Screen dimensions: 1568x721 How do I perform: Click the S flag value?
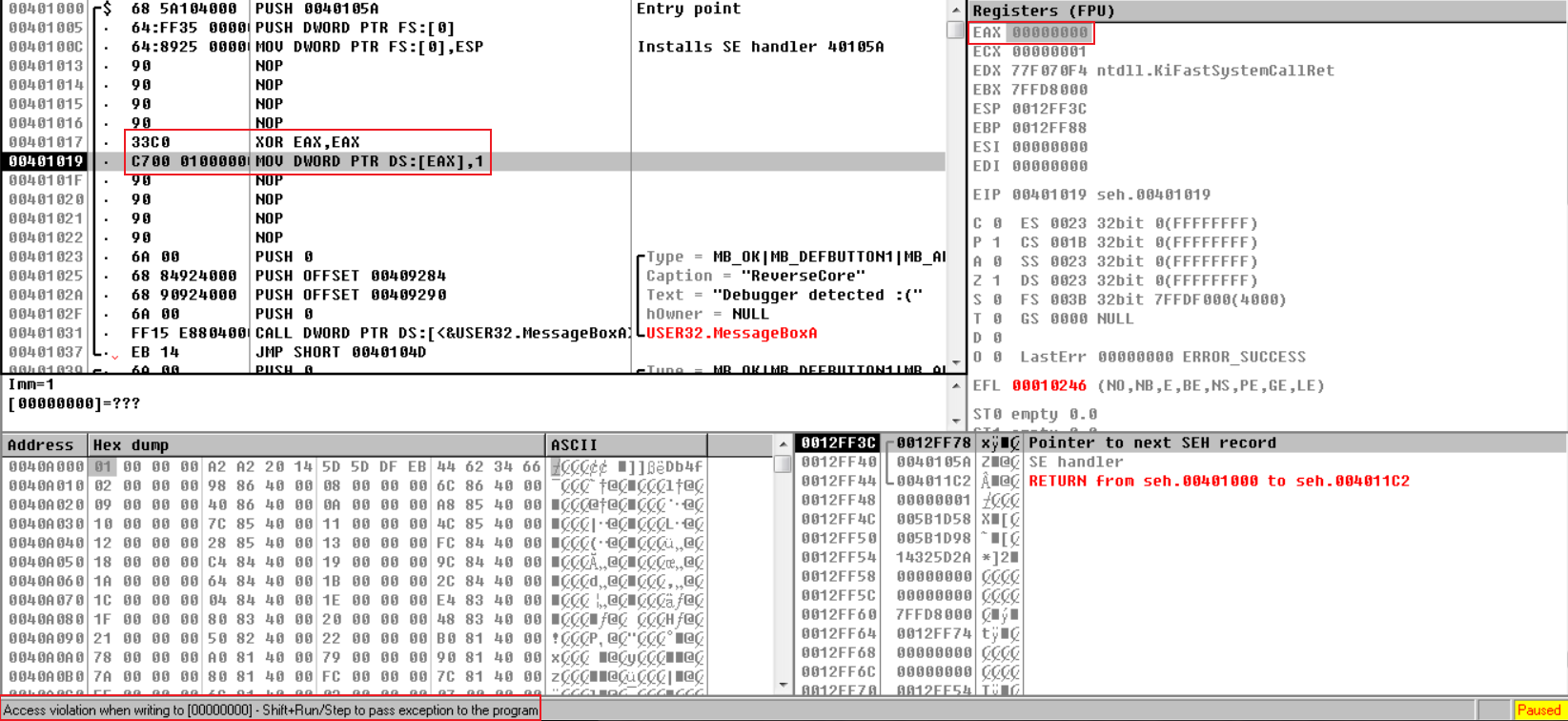click(x=997, y=299)
